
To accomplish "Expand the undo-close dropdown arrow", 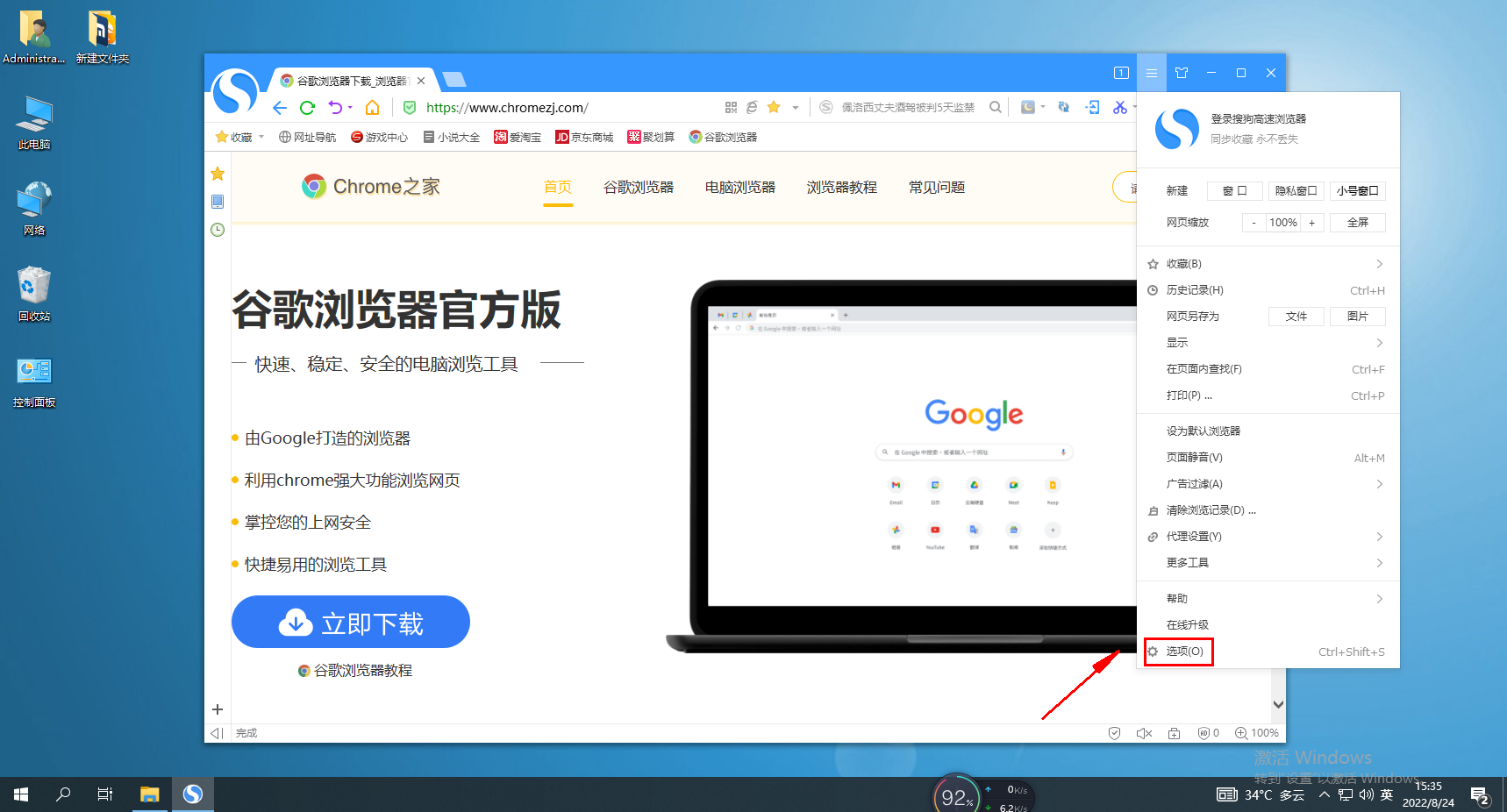I will (350, 107).
